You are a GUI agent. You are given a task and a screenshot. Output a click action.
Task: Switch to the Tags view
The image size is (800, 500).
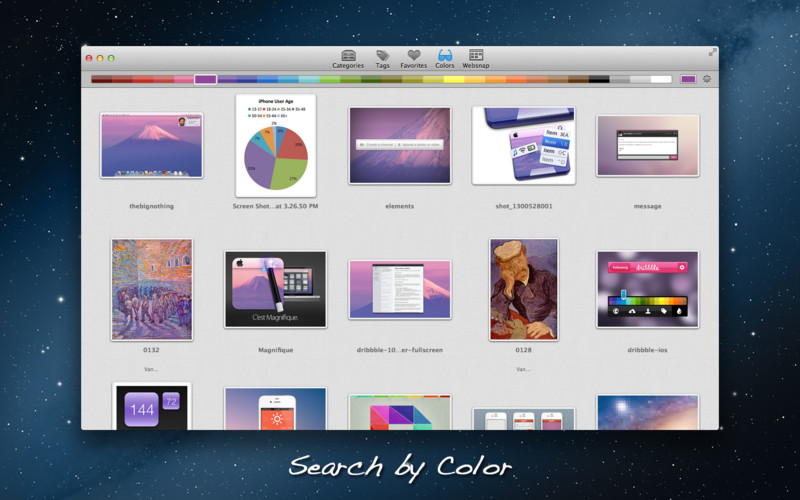tap(382, 57)
